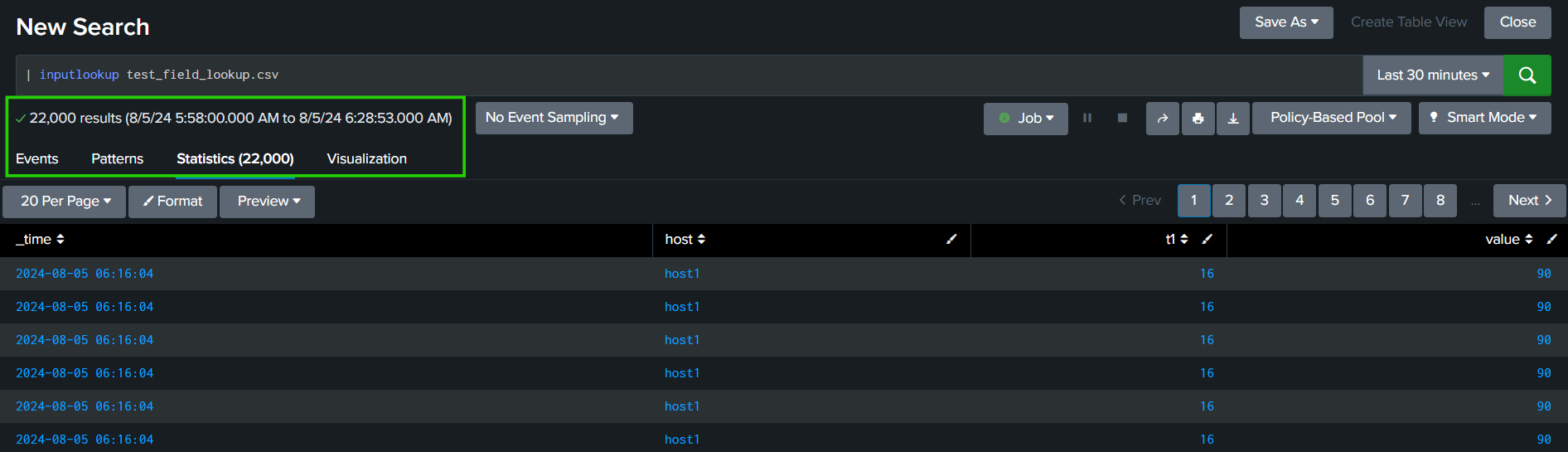
Task: Edit the host column with pencil icon
Action: click(951, 239)
